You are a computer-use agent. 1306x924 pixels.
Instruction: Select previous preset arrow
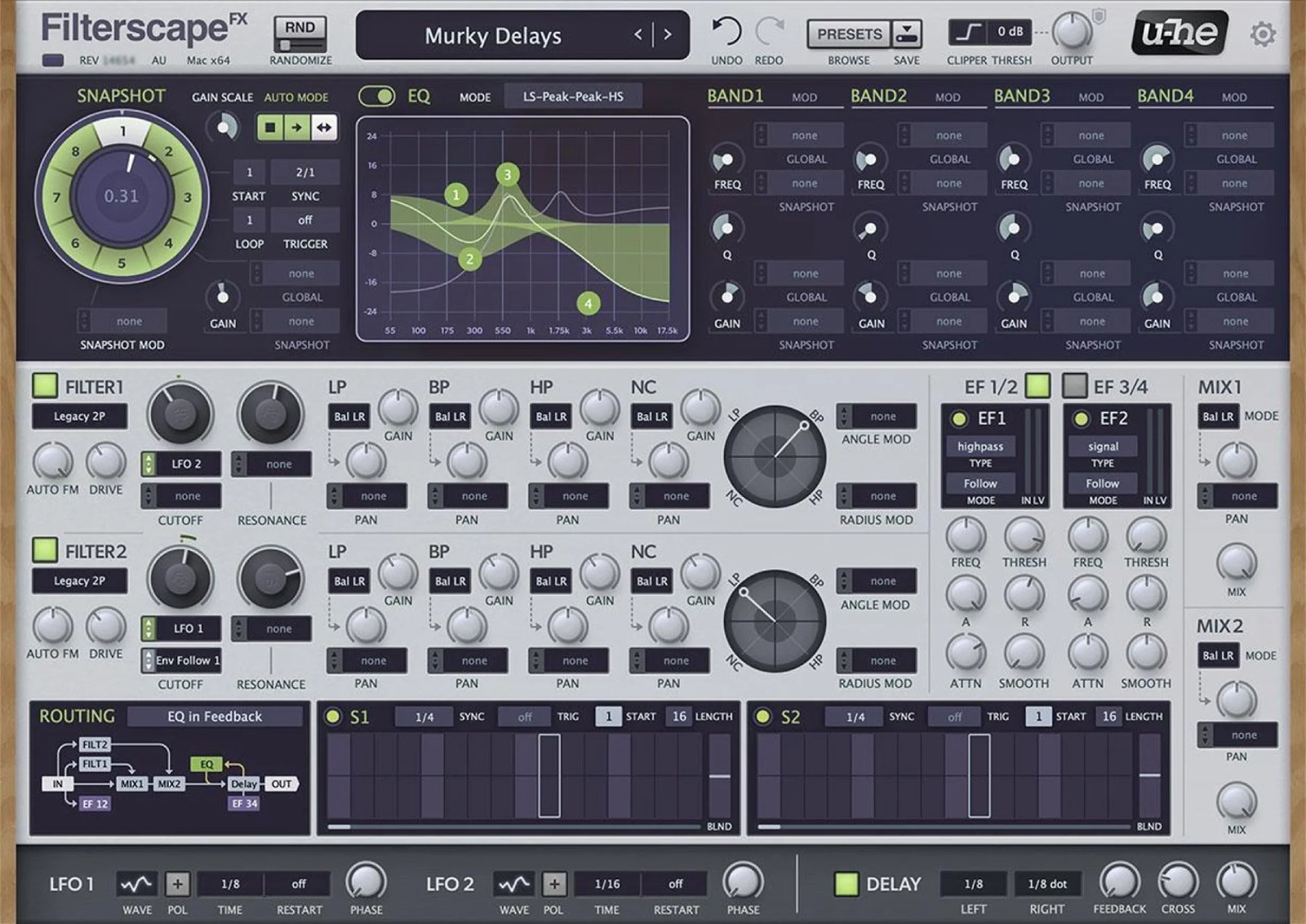[x=638, y=34]
